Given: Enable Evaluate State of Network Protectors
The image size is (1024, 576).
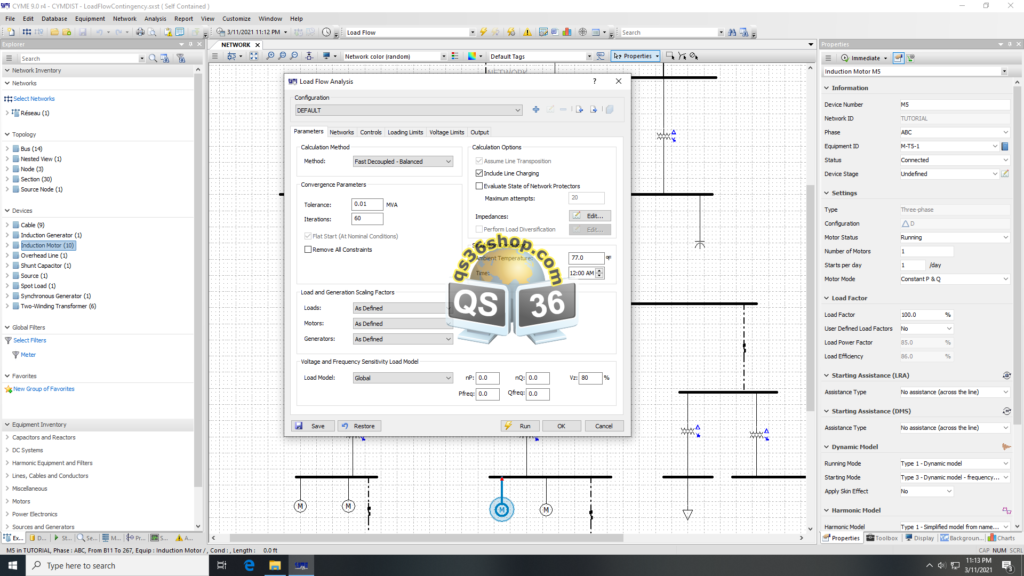Looking at the screenshot, I should point(479,186).
